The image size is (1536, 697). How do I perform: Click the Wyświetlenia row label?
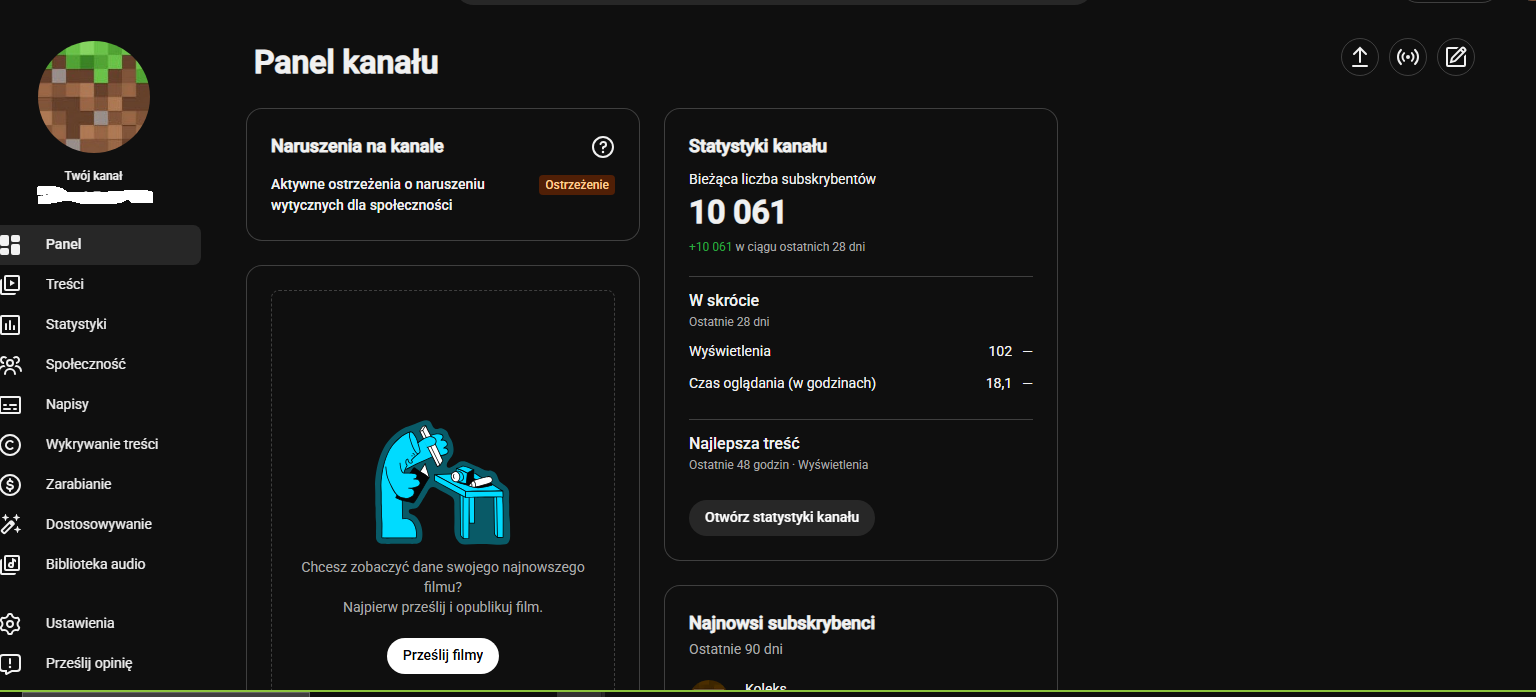(730, 351)
